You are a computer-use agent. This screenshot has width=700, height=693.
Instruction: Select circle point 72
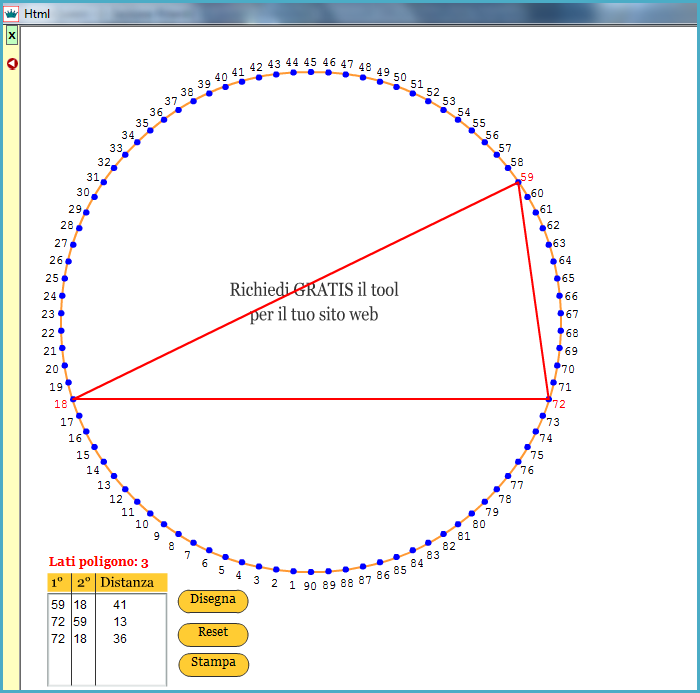pos(549,399)
